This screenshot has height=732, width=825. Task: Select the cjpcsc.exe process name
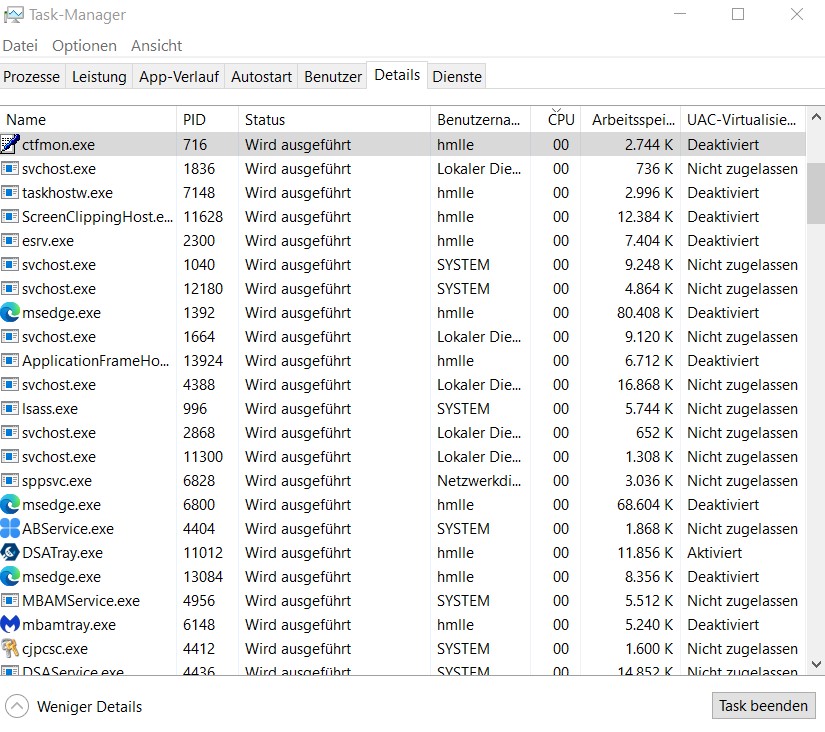pos(55,648)
